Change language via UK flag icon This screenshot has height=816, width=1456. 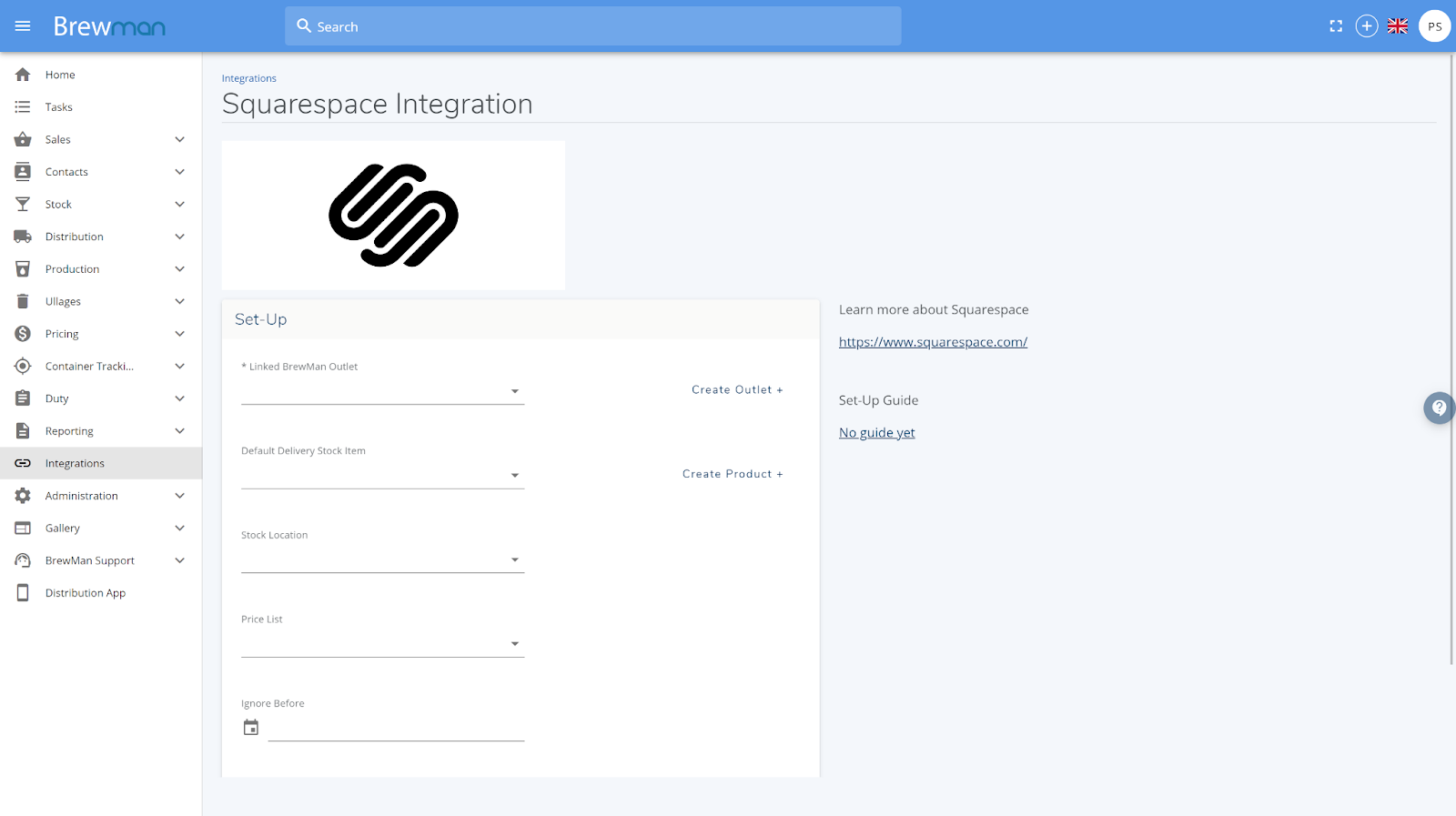coord(1398,26)
